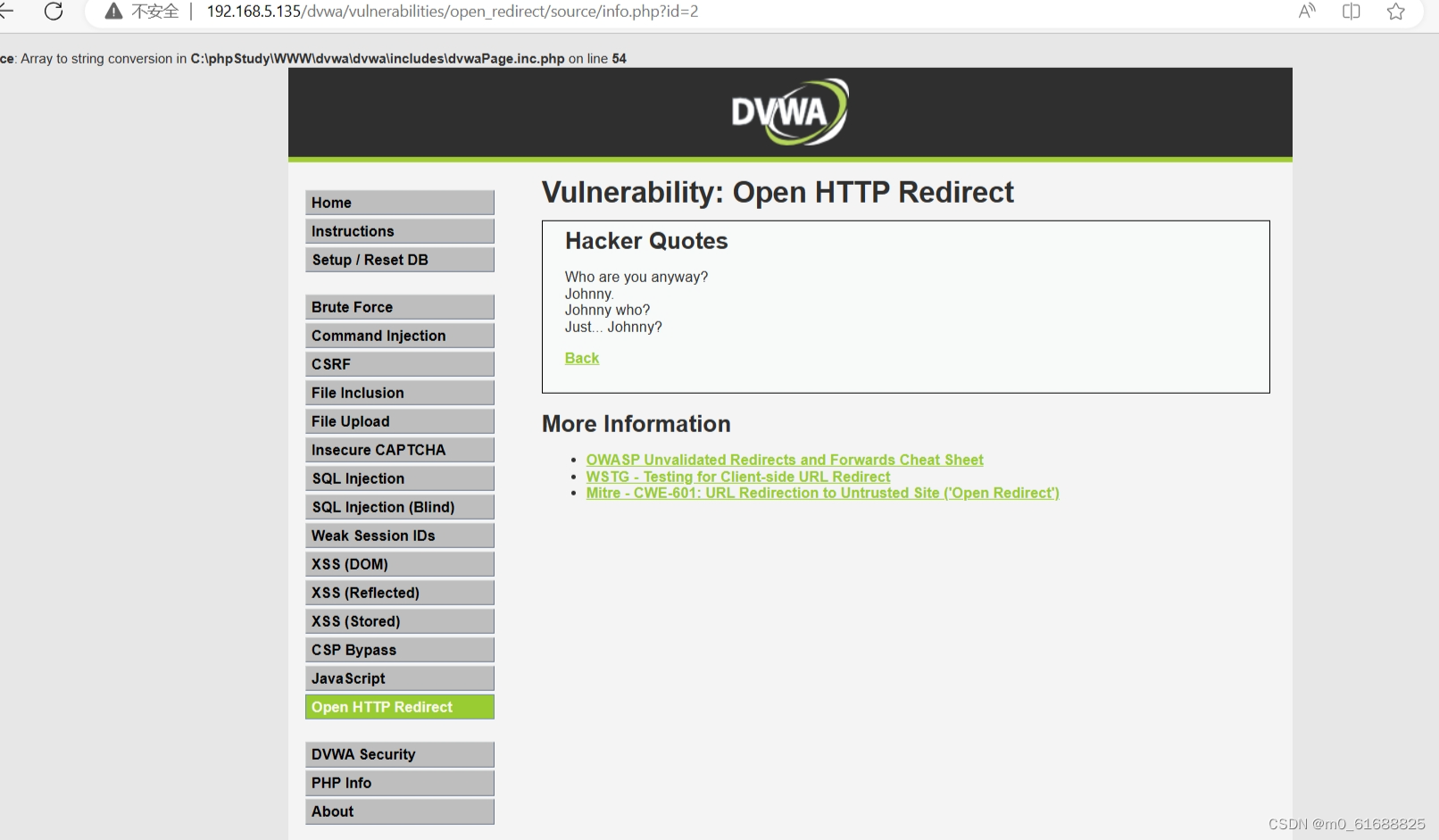
Task: Open split screen view
Action: click(1351, 12)
